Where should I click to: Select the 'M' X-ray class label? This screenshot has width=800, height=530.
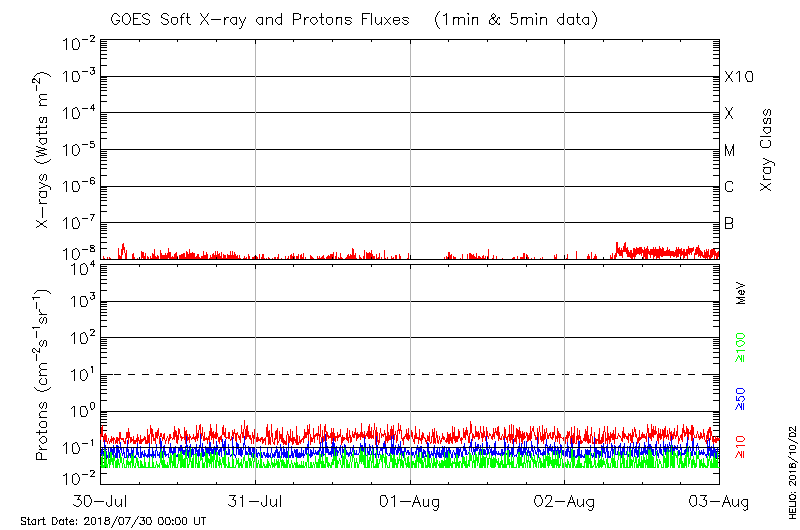click(x=730, y=150)
